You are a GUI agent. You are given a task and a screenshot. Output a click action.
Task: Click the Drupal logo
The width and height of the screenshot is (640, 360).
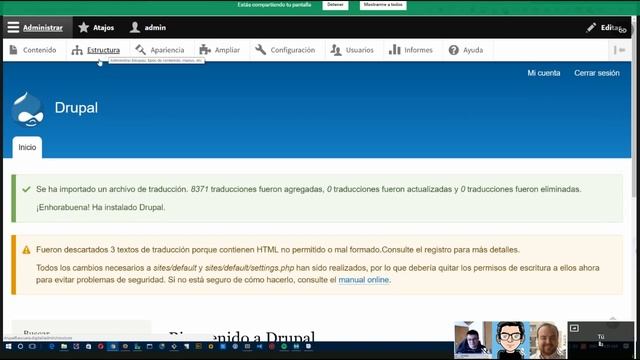tap(27, 109)
